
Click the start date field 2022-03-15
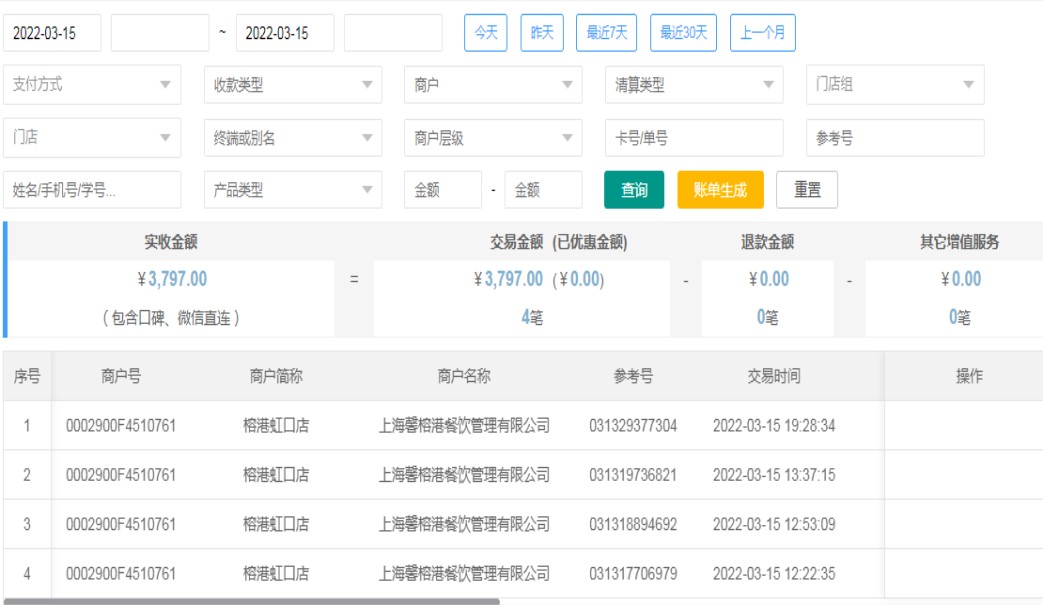click(x=52, y=33)
